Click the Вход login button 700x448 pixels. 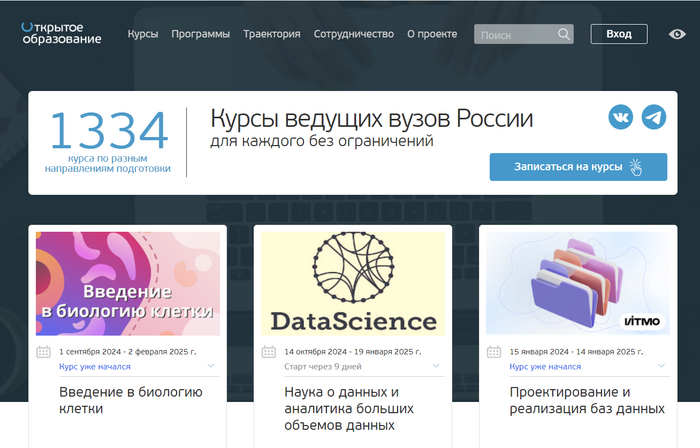[619, 34]
